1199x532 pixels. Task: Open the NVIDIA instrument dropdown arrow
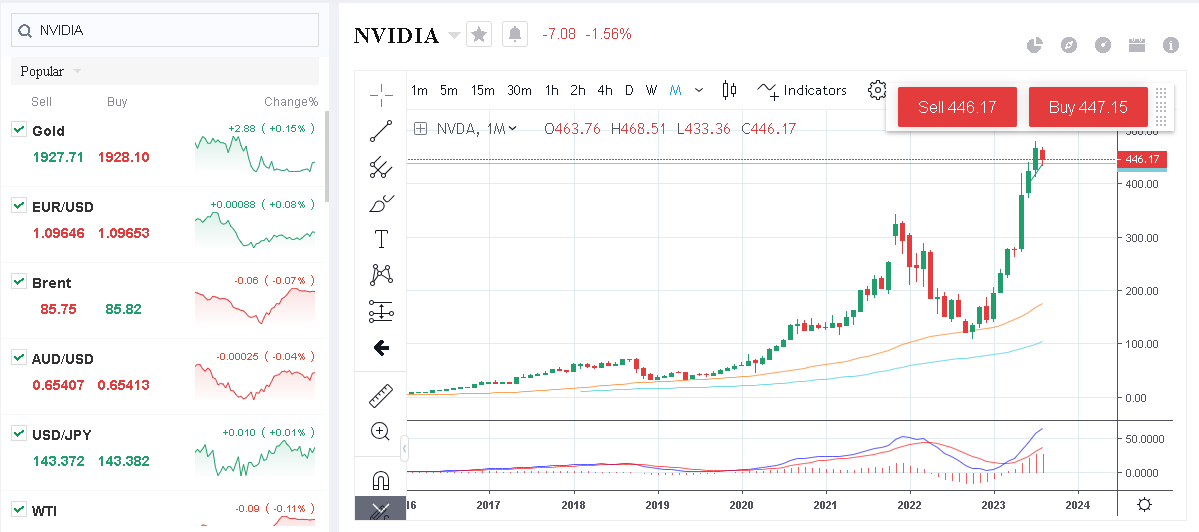(x=454, y=35)
